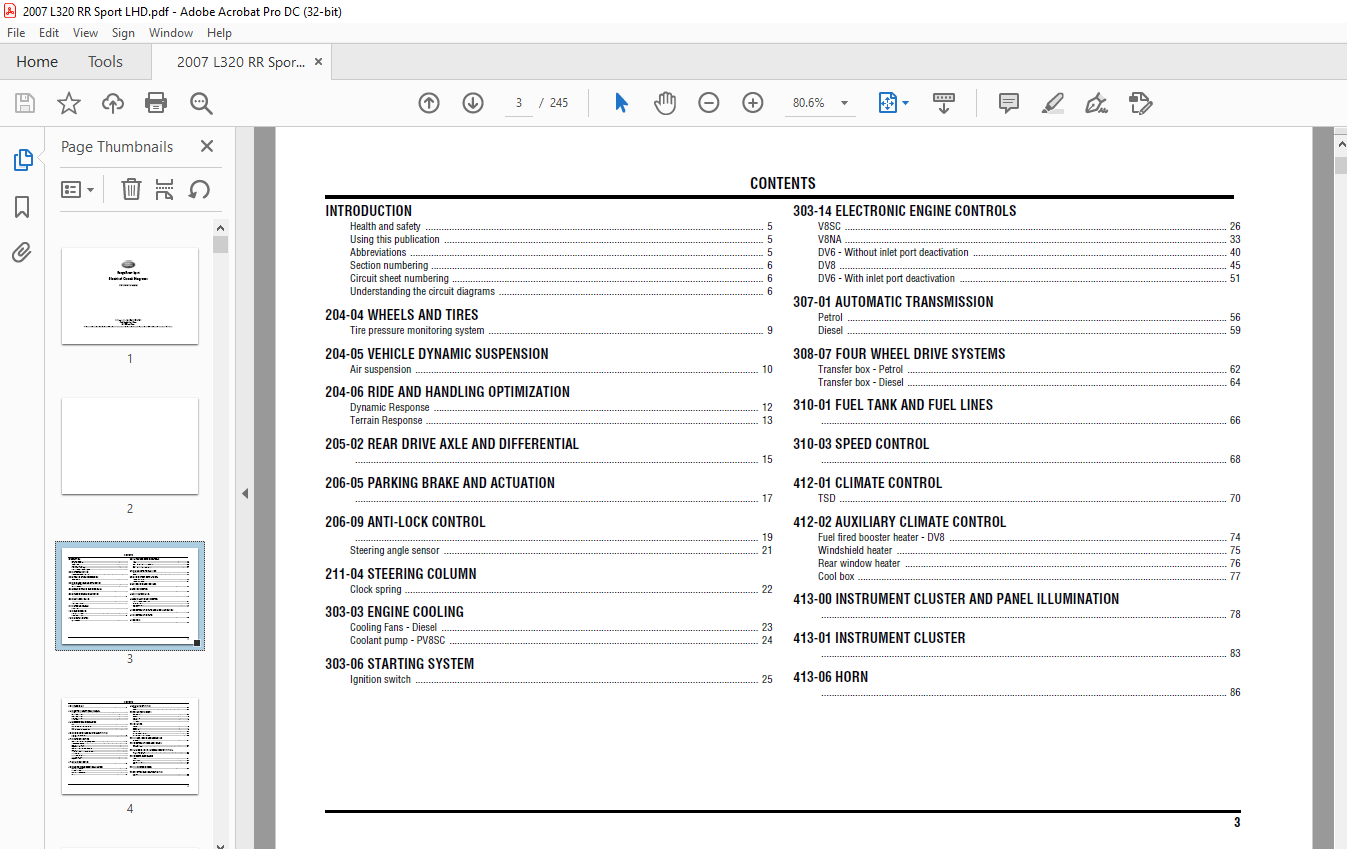Open the Sign menu
This screenshot has height=849, width=1347.
[x=123, y=33]
